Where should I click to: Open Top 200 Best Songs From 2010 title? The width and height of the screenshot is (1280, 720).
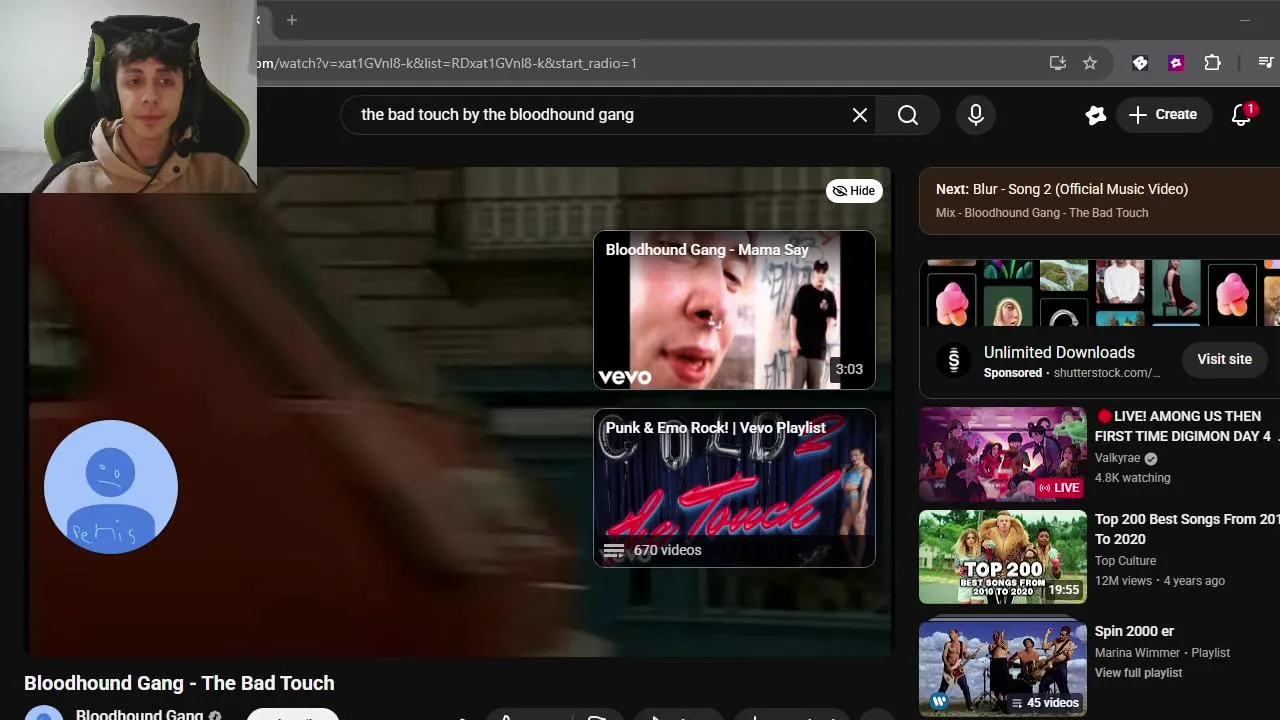pos(1187,529)
